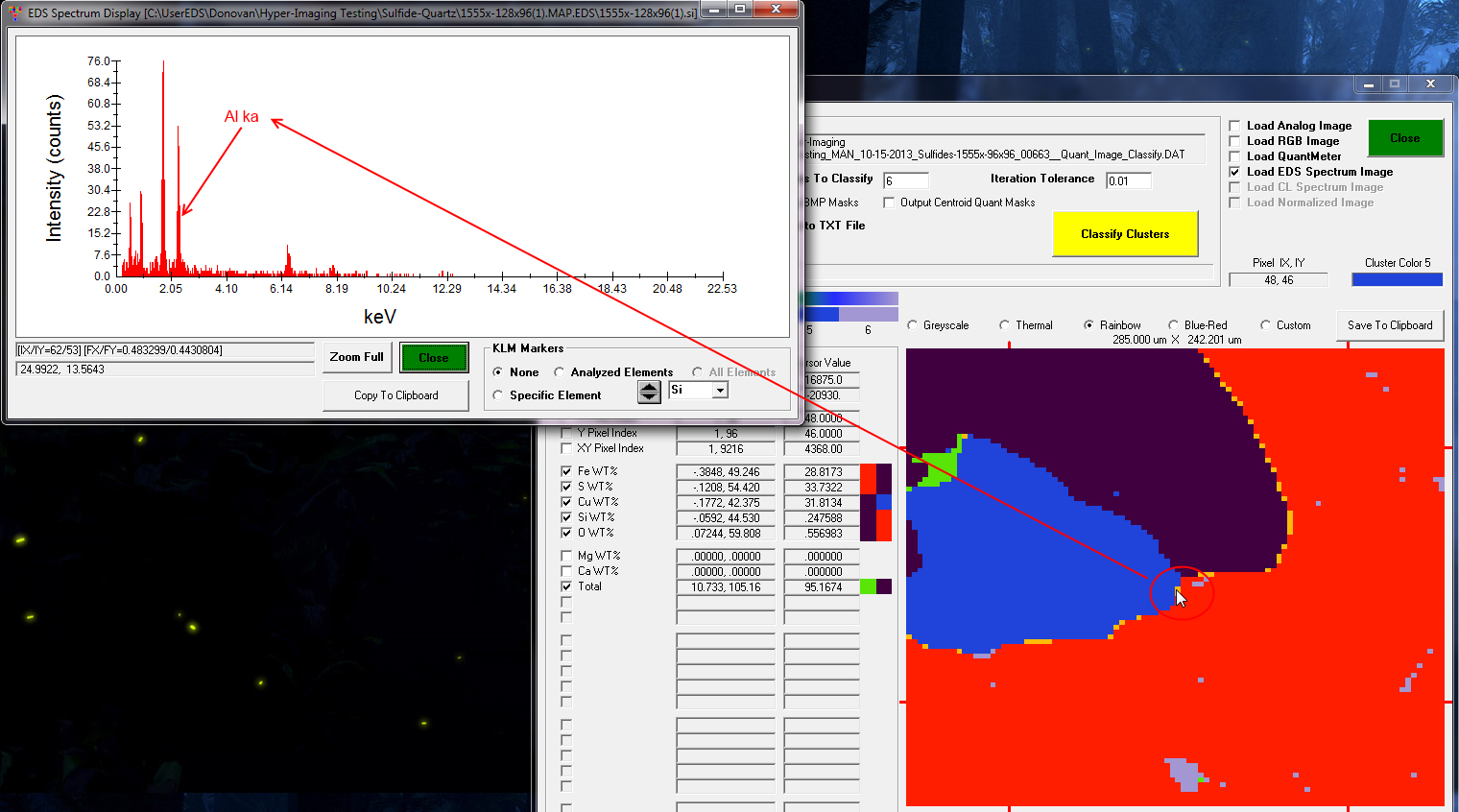Open the Si element dropdown
This screenshot has width=1459, height=812.
(x=720, y=391)
